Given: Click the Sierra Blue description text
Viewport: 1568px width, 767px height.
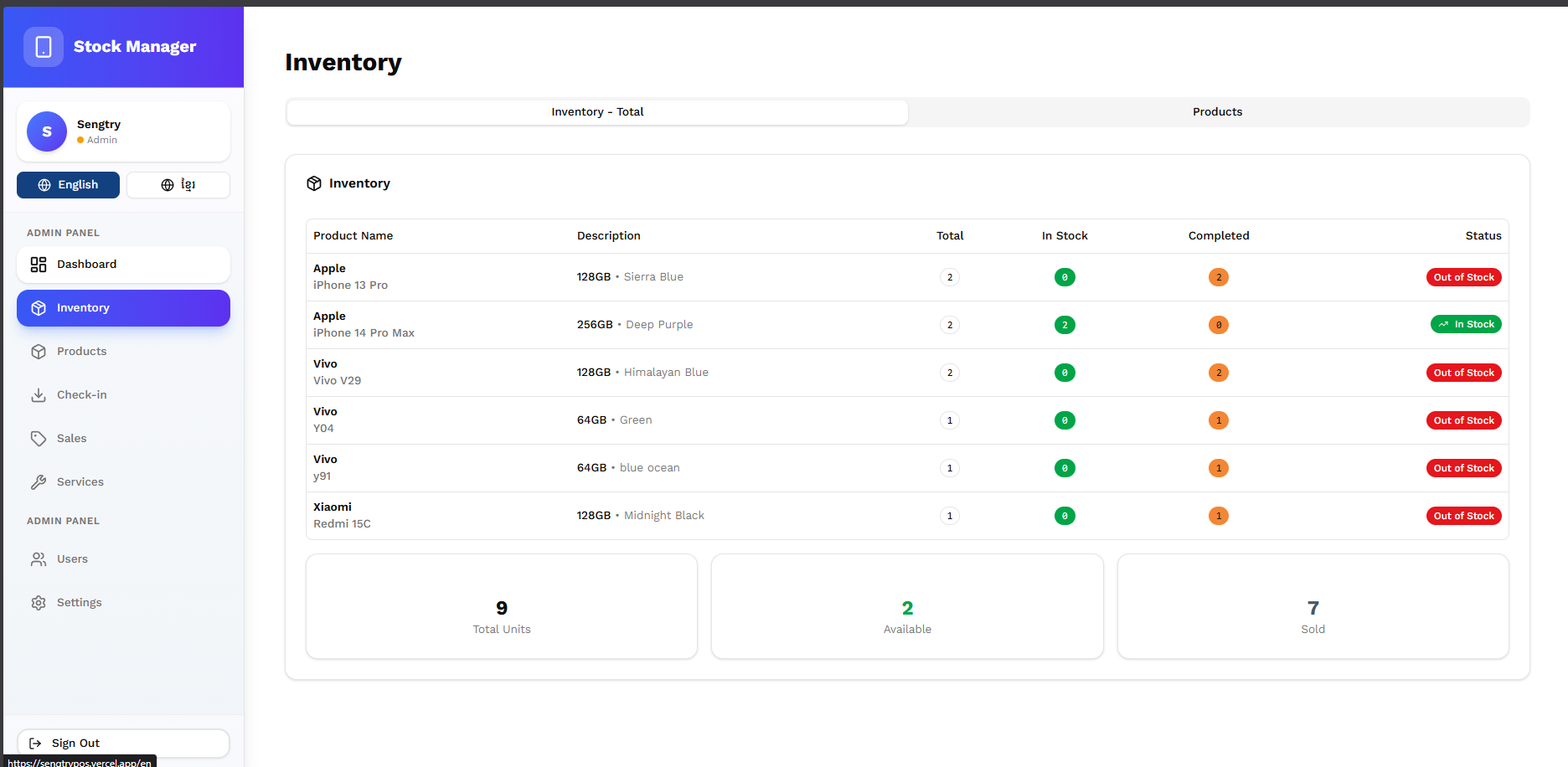Looking at the screenshot, I should coord(653,277).
